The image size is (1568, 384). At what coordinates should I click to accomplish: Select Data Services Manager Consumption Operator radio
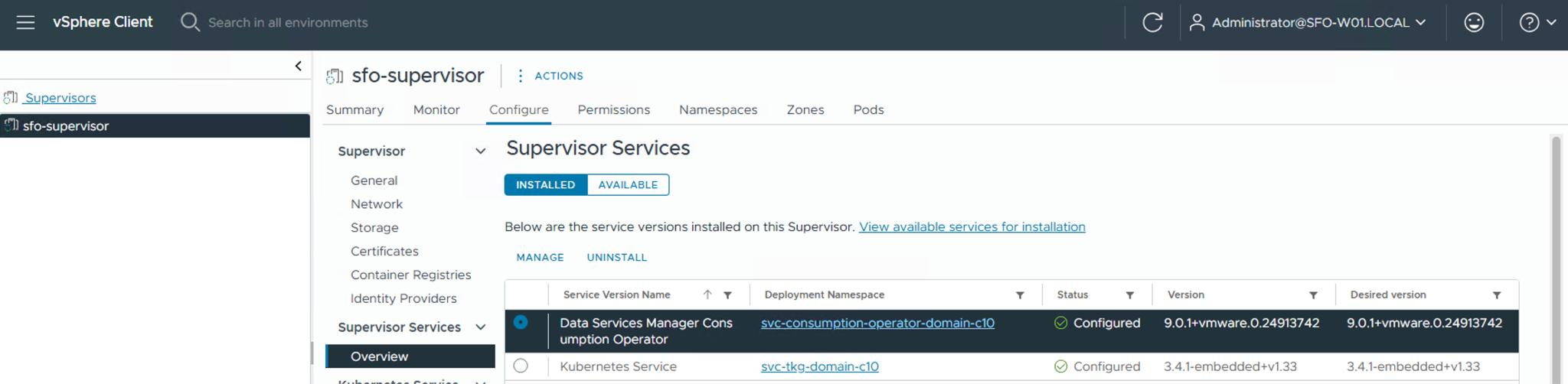pyautogui.click(x=521, y=323)
